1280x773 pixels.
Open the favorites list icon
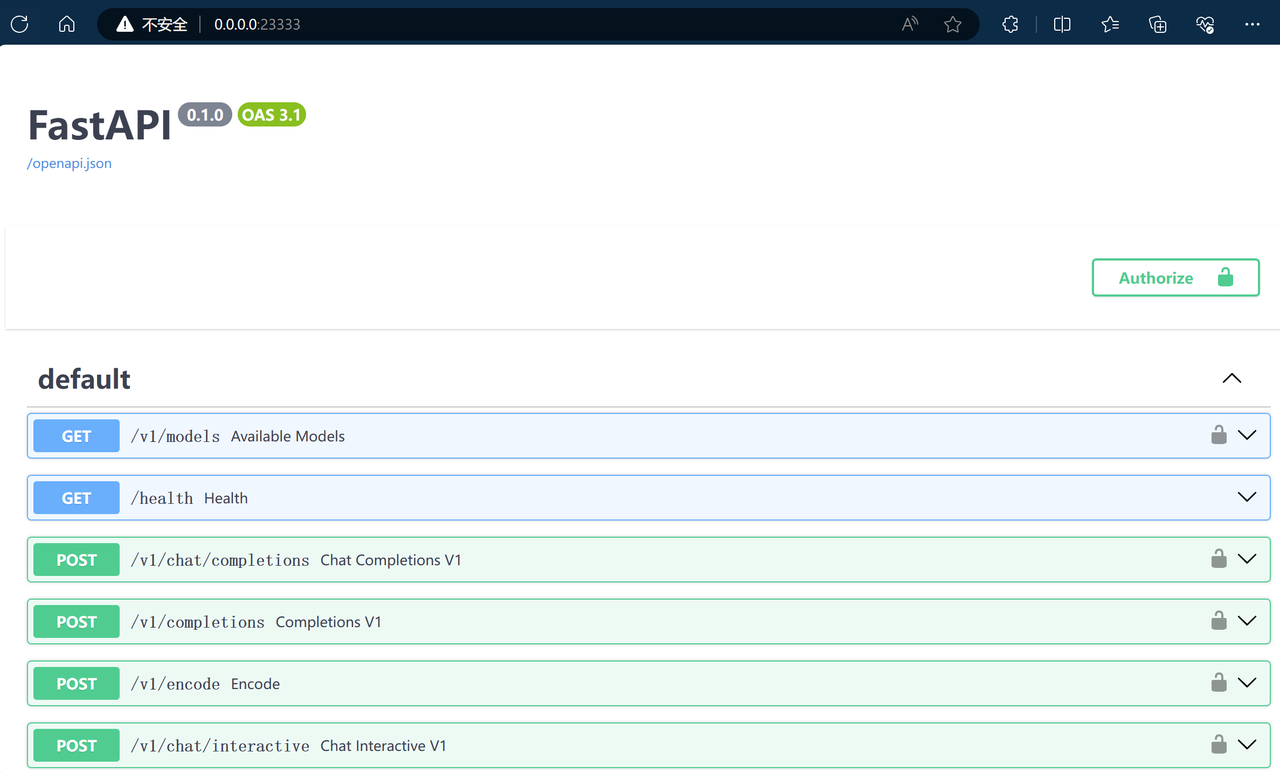(x=1110, y=24)
